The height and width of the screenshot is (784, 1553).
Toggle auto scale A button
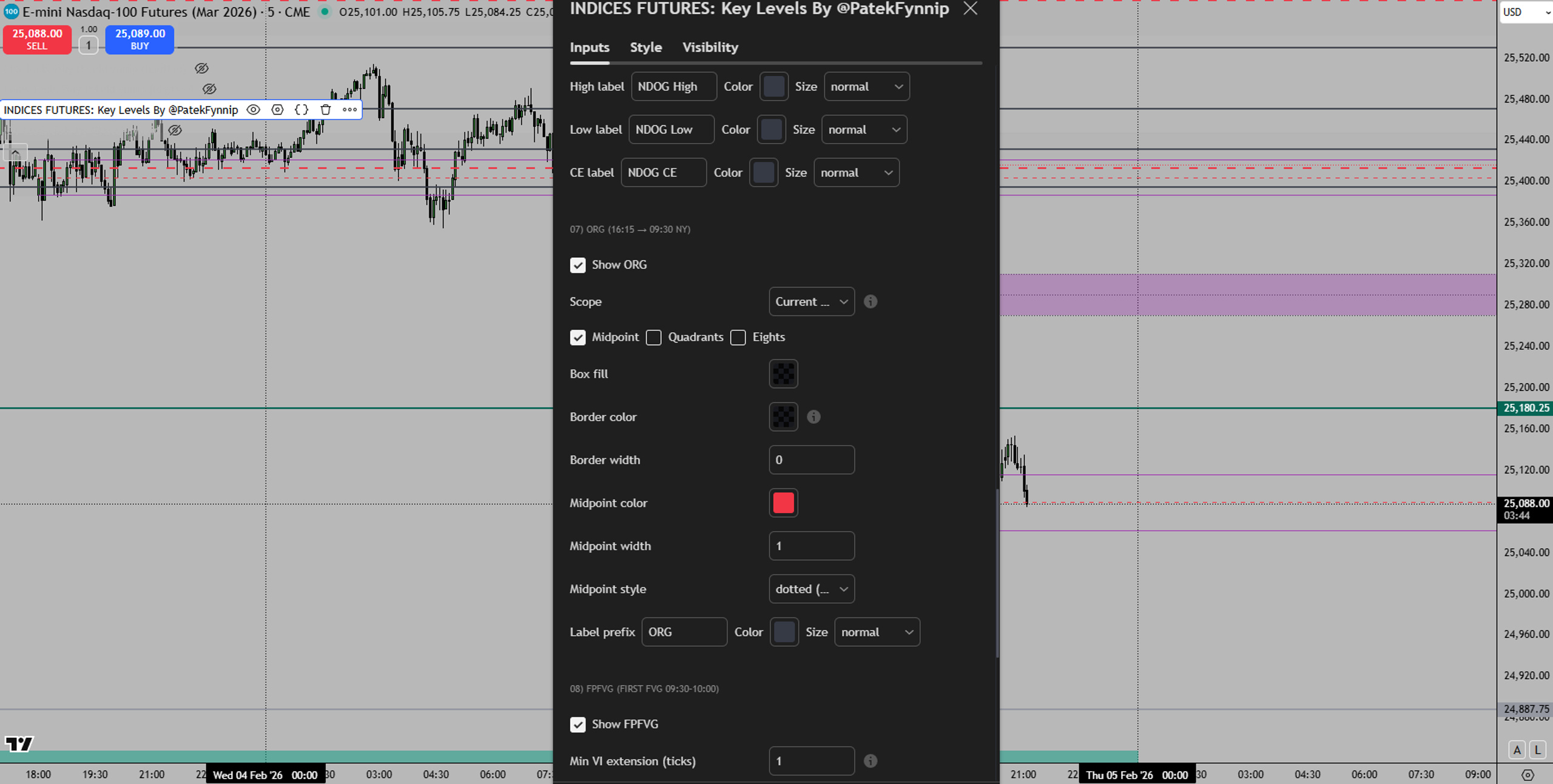[x=1517, y=750]
